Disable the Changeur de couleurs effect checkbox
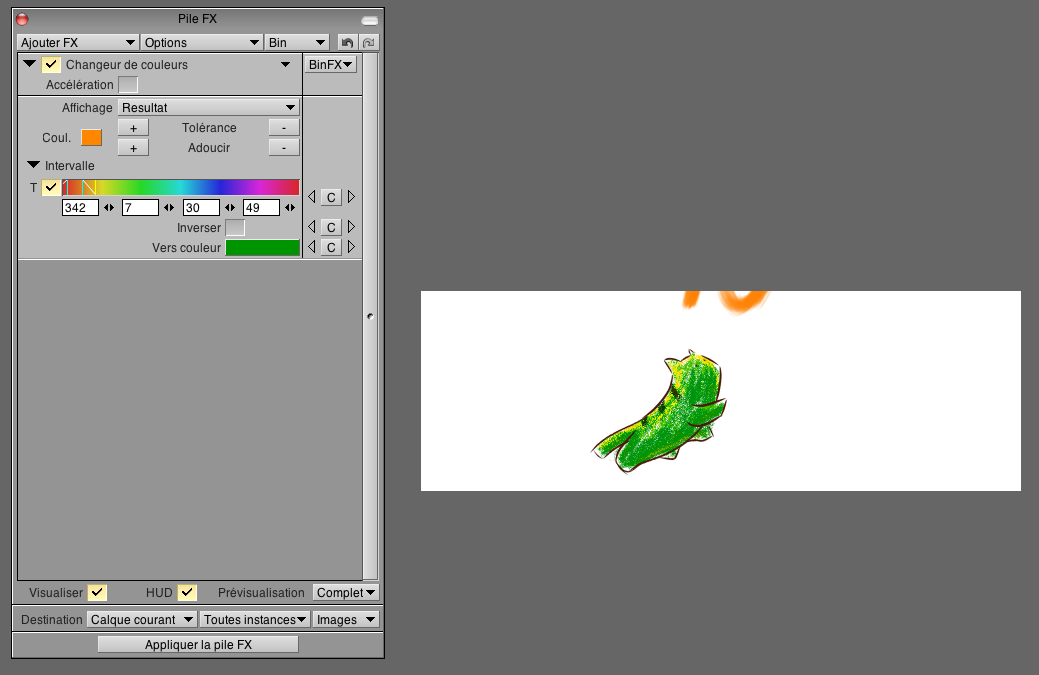This screenshot has height=675, width=1039. coord(51,64)
